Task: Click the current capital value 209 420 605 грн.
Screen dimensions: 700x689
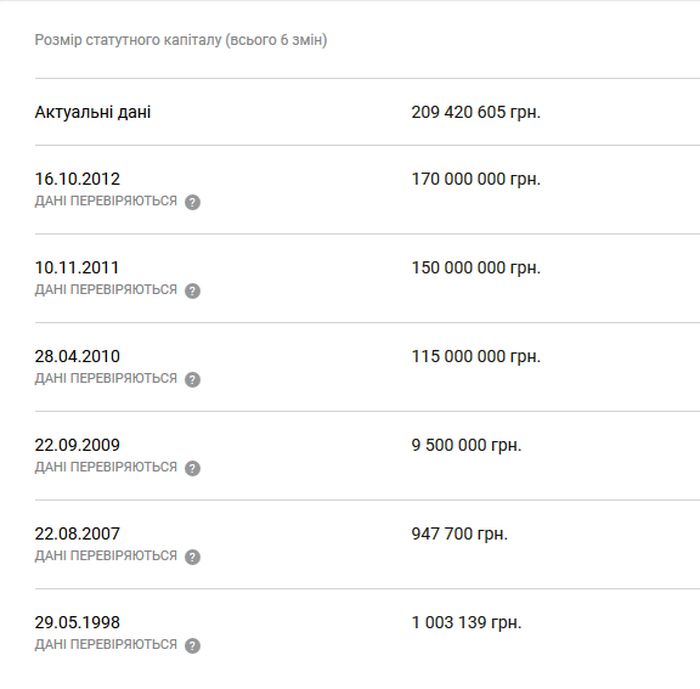Action: point(476,112)
